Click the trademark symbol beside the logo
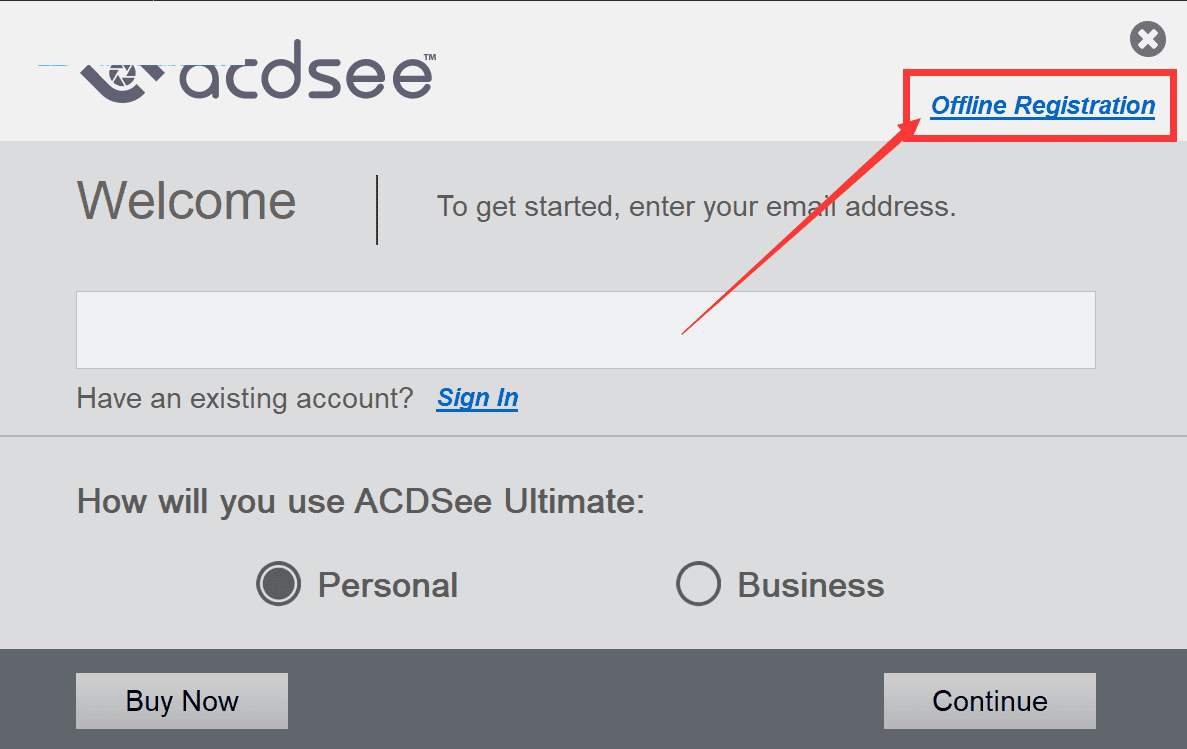 coord(429,57)
